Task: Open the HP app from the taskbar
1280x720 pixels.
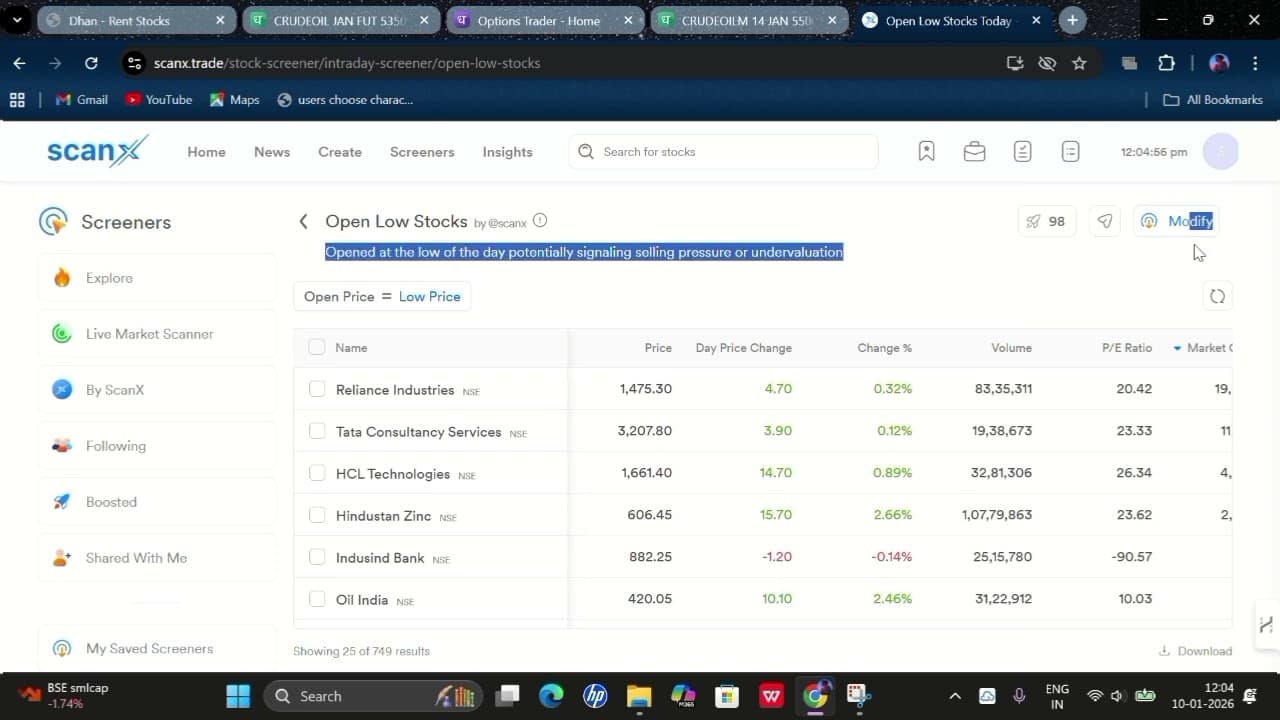Action: [595, 696]
